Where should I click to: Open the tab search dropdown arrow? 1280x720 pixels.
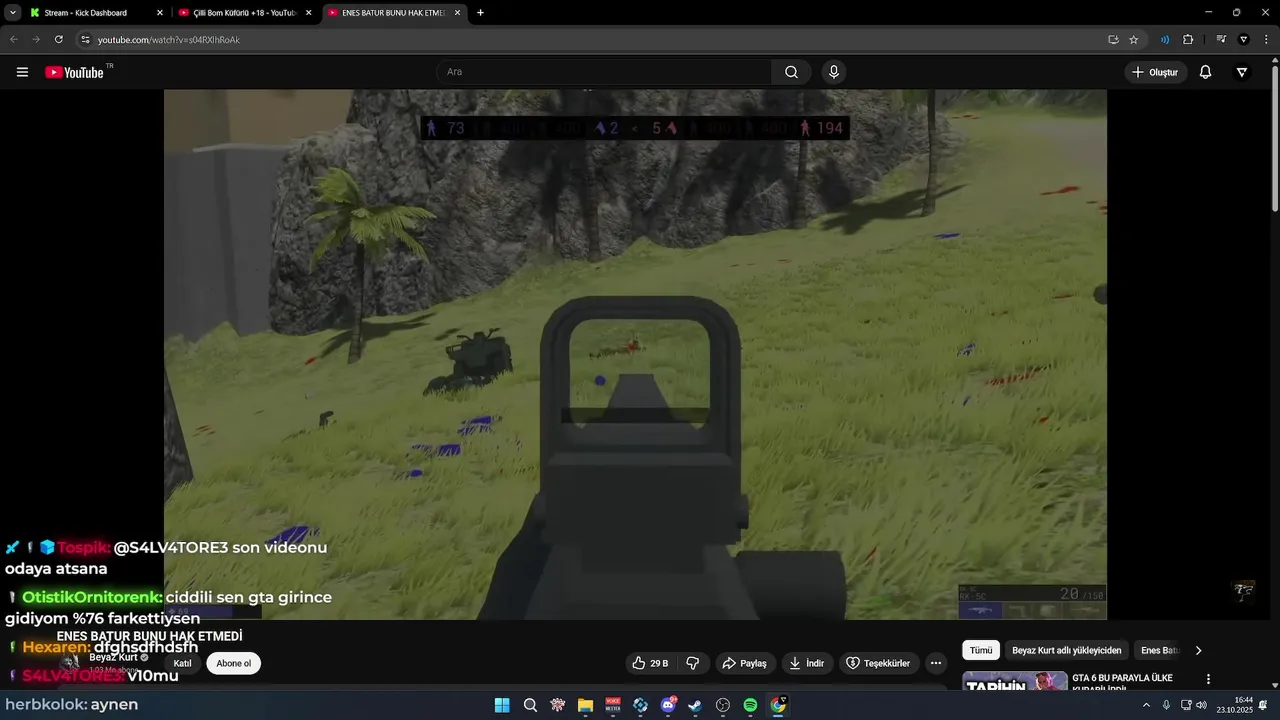click(x=12, y=12)
